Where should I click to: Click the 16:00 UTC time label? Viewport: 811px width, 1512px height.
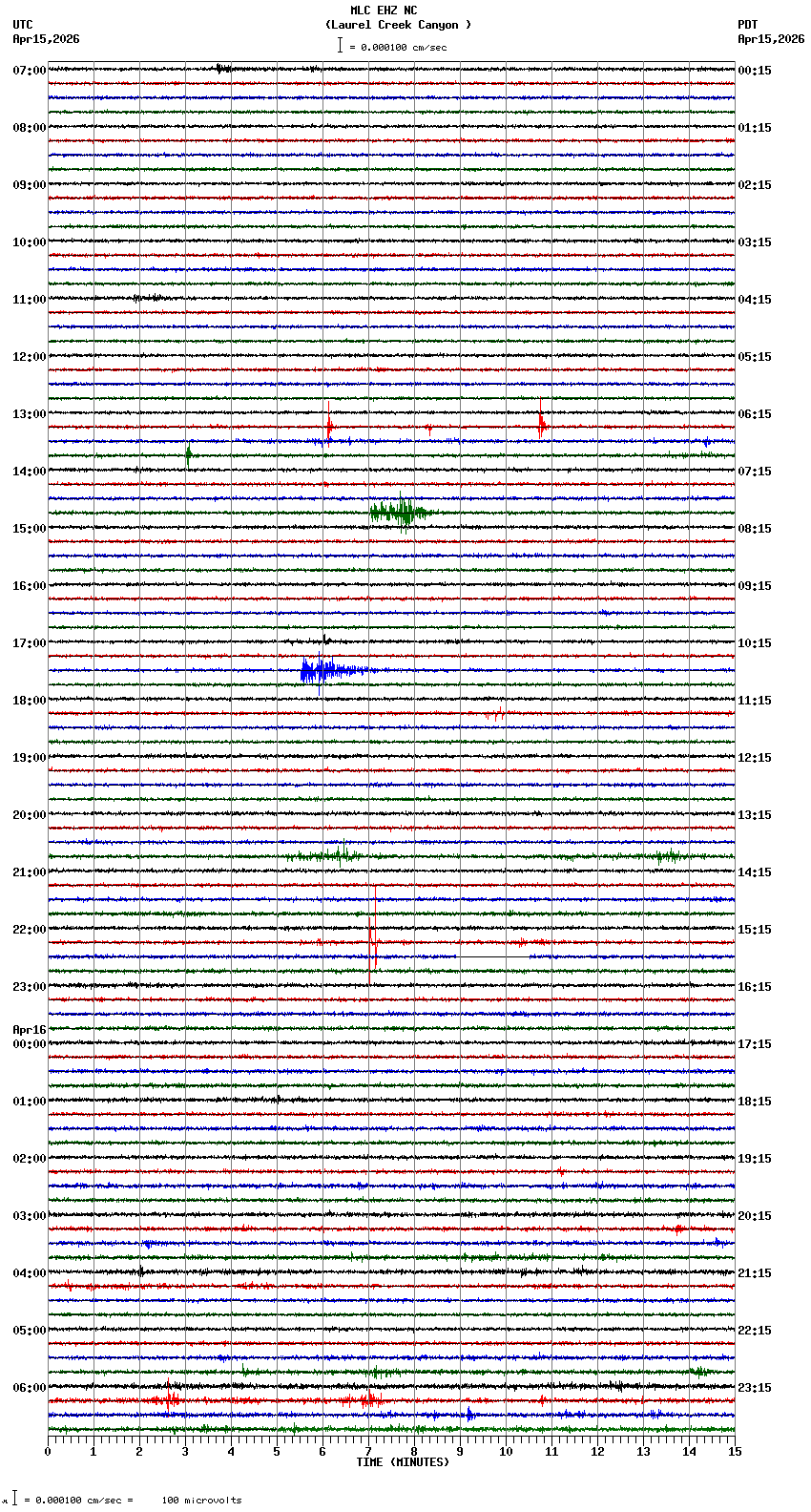(30, 586)
